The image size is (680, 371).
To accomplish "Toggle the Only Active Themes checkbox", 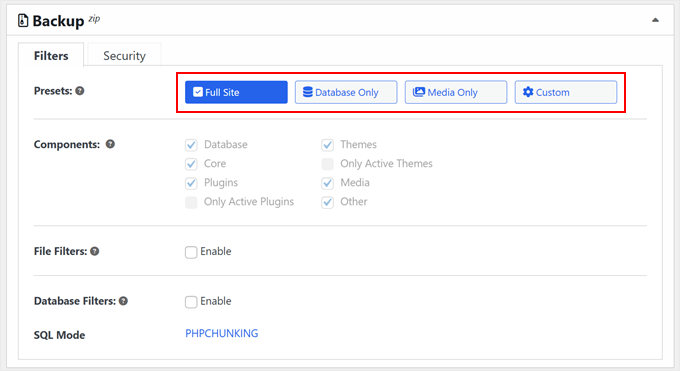I will click(x=327, y=164).
